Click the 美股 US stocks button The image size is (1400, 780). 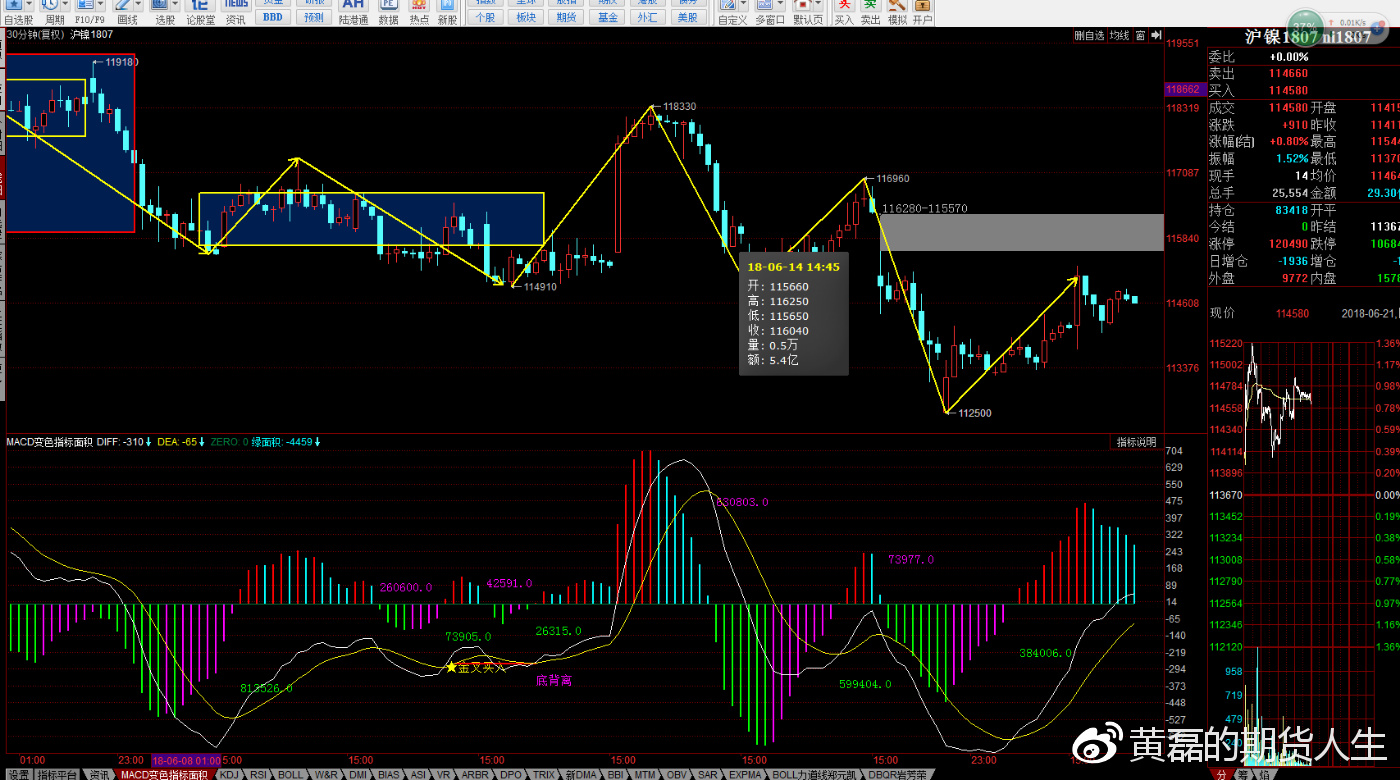pyautogui.click(x=688, y=18)
